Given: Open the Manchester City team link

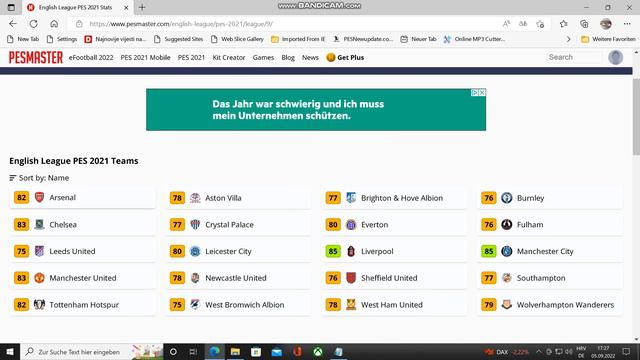Looking at the screenshot, I should (x=545, y=251).
